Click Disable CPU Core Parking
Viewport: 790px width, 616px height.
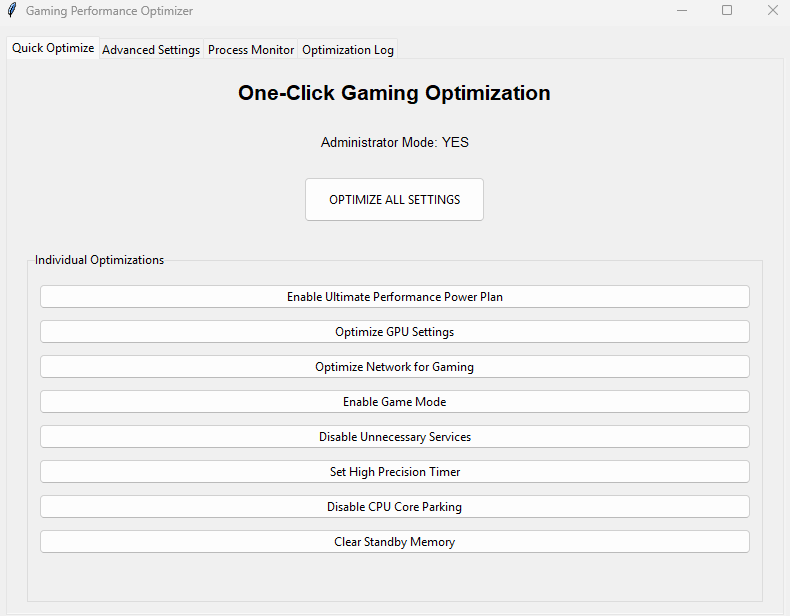point(395,507)
